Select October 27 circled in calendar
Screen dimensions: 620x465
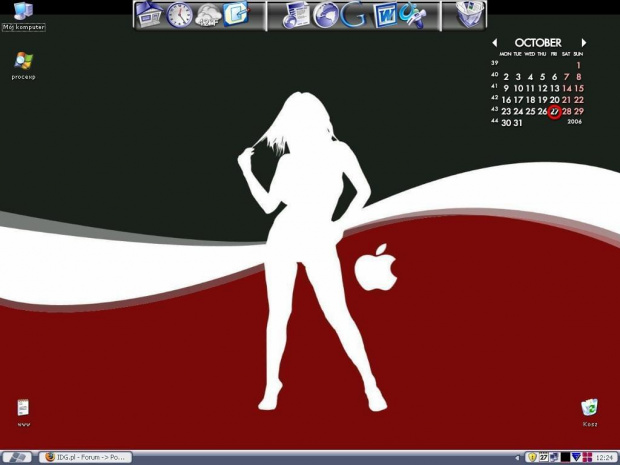555,111
